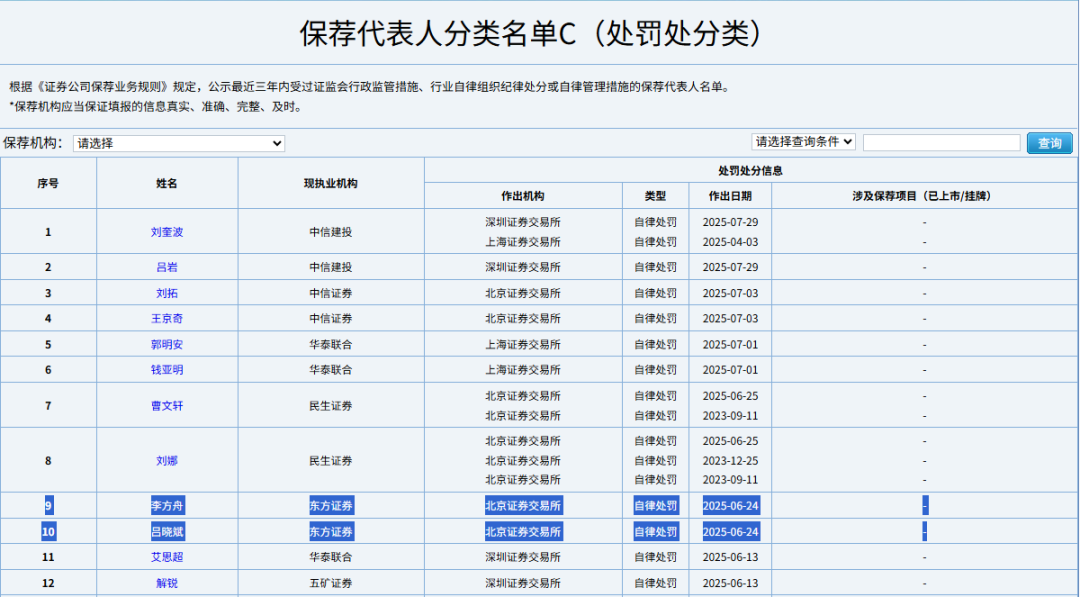The image size is (1080, 597).
Task: Click the 姓名 column header
Action: pyautogui.click(x=167, y=184)
